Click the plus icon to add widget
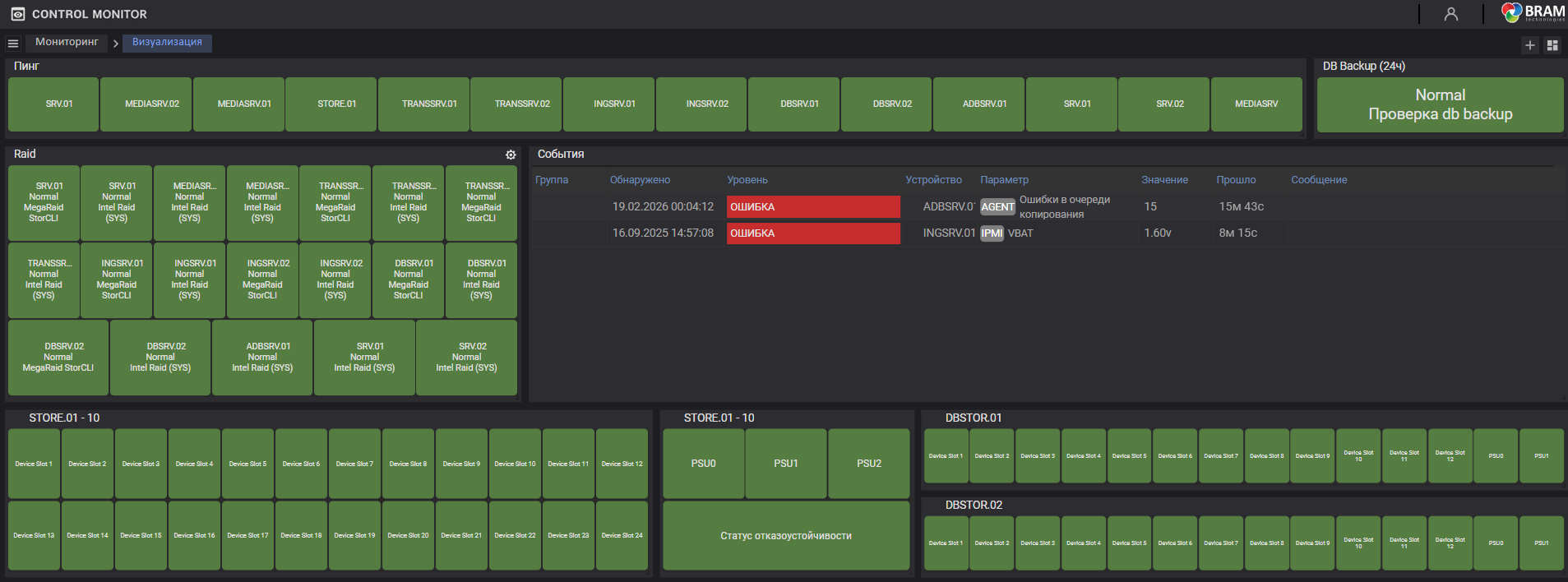1568x582 pixels. point(1530,45)
